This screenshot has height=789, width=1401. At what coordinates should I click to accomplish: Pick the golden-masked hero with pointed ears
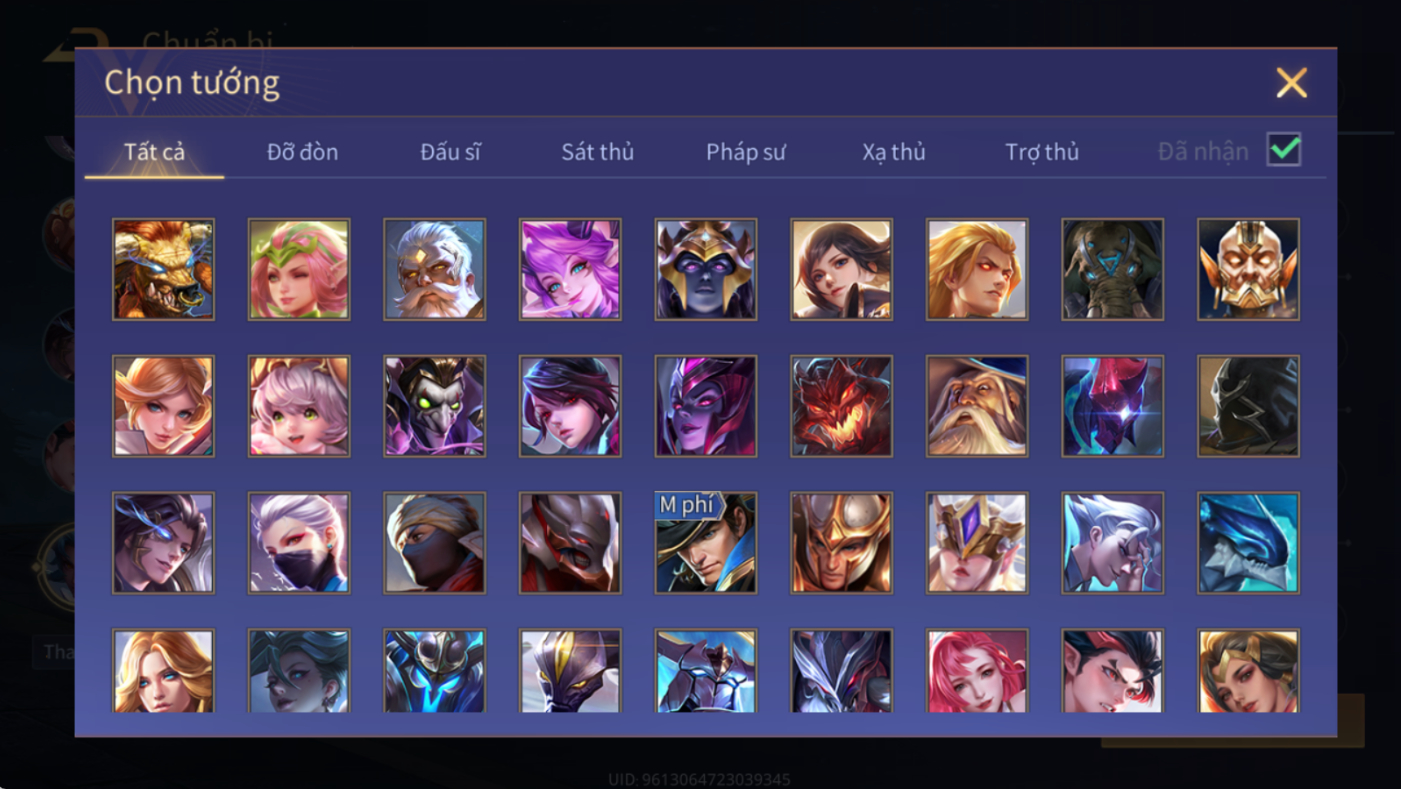1249,270
